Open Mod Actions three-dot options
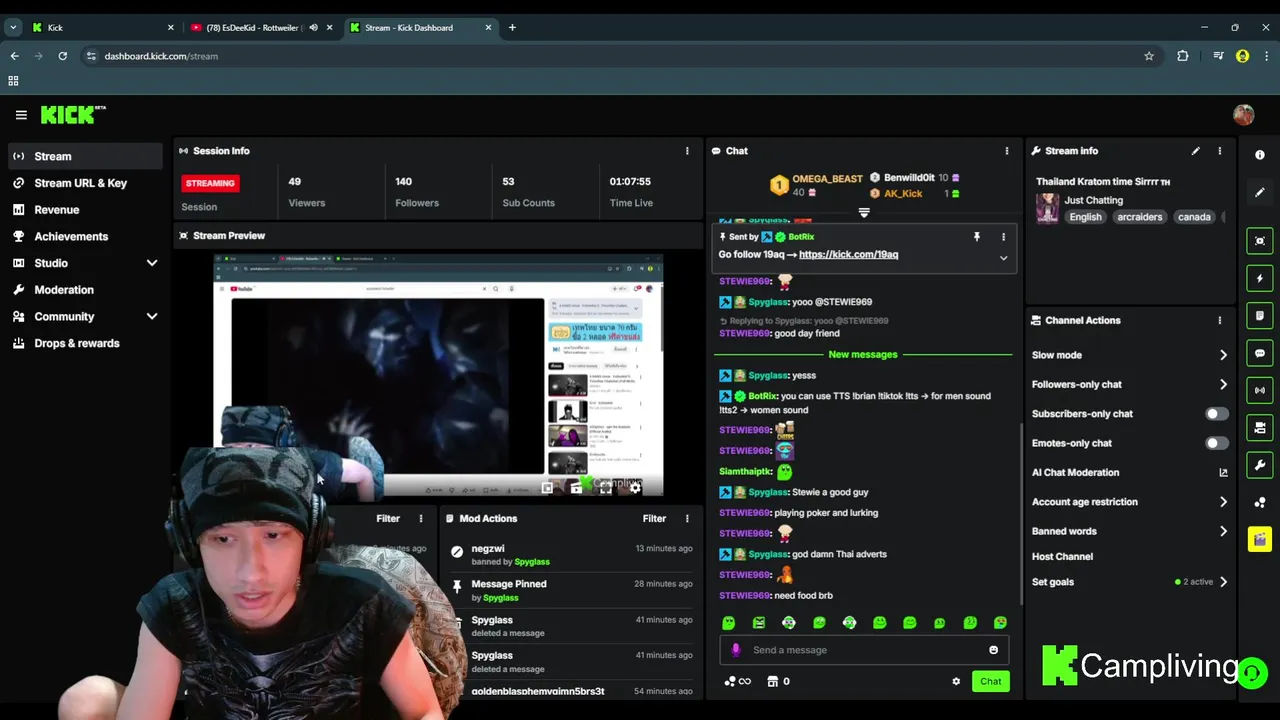 tap(687, 519)
